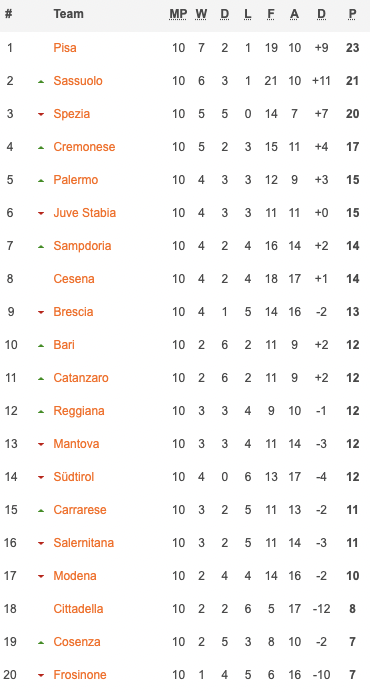Visit the Salernitana team page
This screenshot has width=370, height=692.
click(83, 542)
